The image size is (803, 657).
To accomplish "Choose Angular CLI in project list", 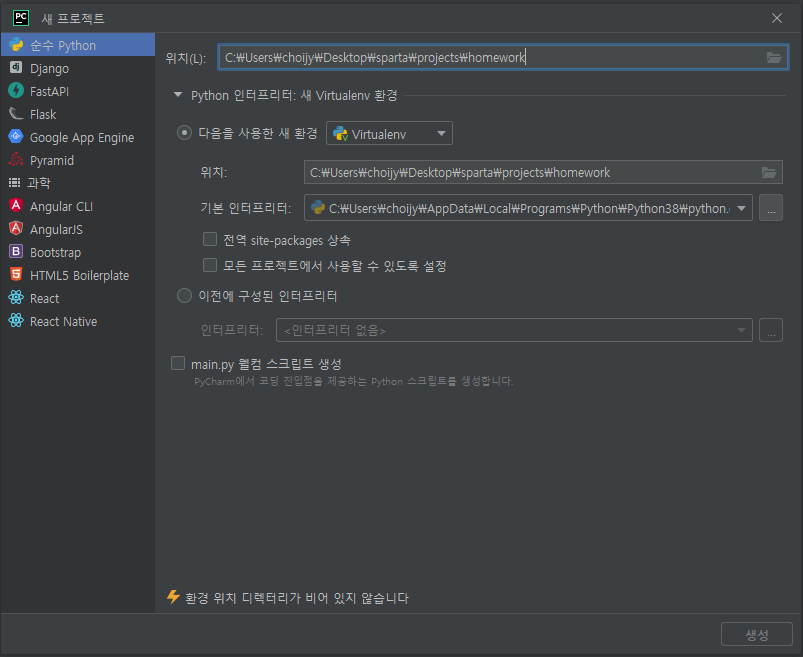I will [x=61, y=207].
